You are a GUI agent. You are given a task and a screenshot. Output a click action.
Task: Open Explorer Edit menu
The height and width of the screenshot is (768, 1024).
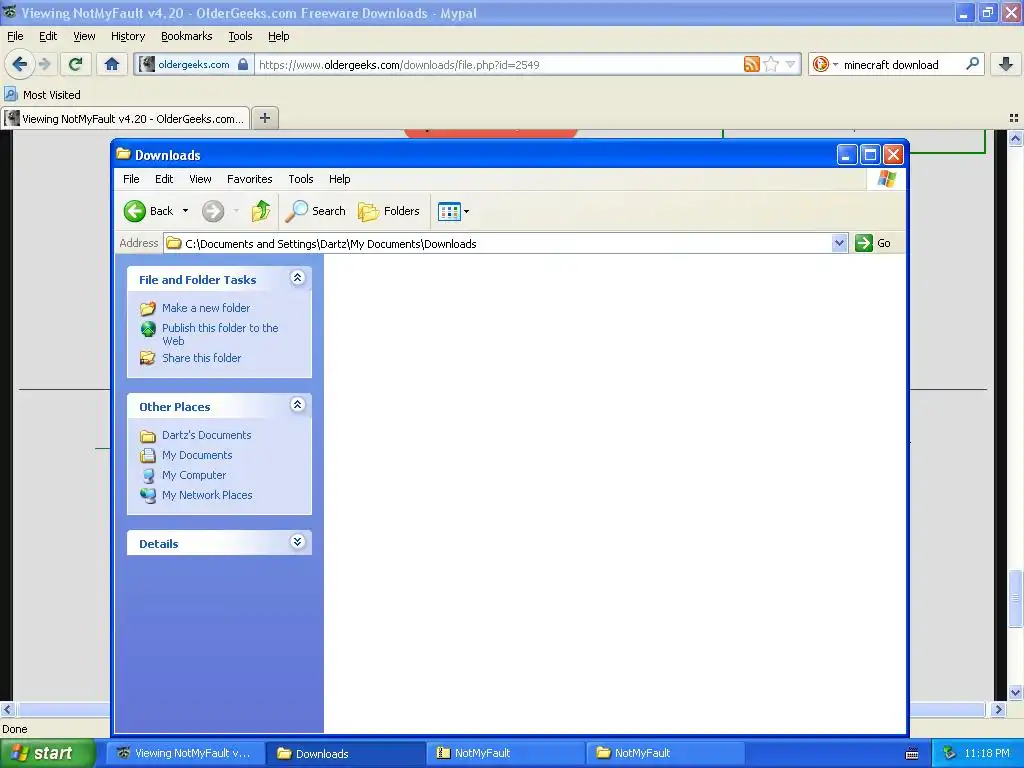pos(164,179)
